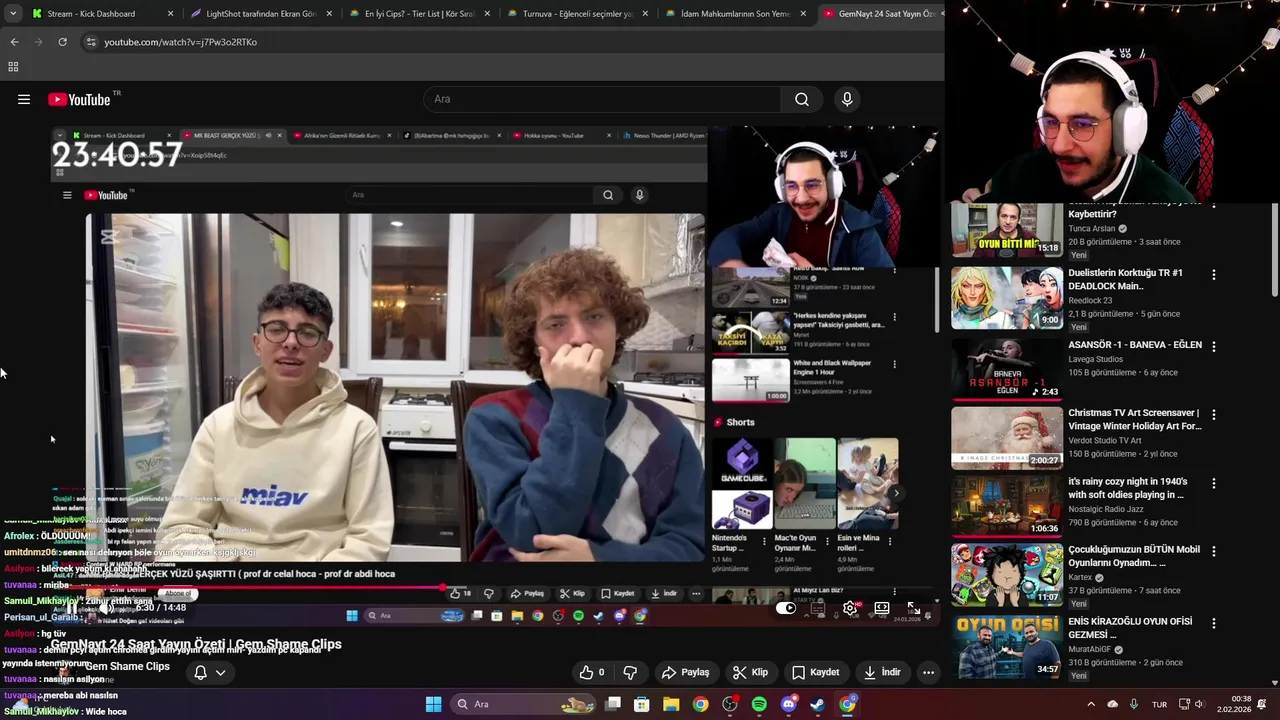Expand the notification bell dropdown
This screenshot has width=1280, height=720.
point(210,672)
